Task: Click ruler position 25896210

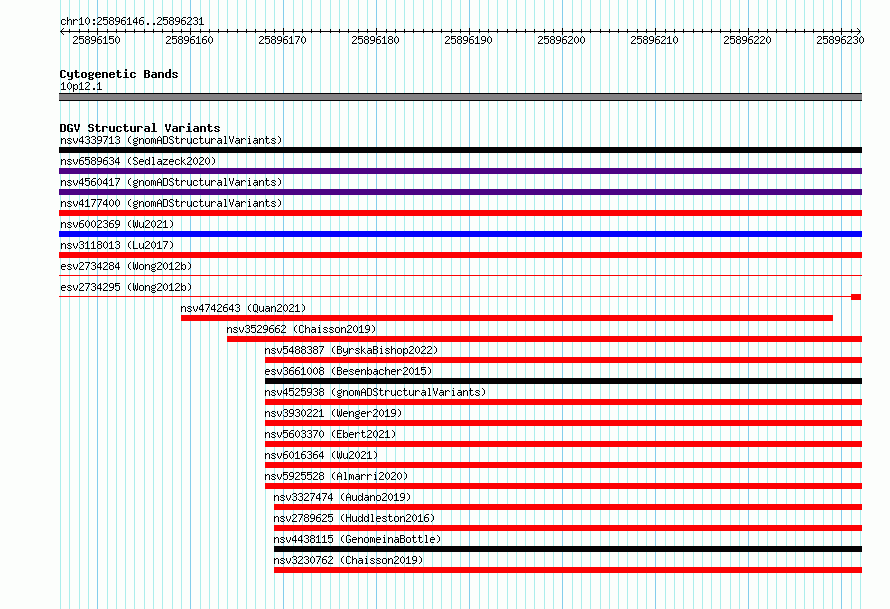Action: 654,40
